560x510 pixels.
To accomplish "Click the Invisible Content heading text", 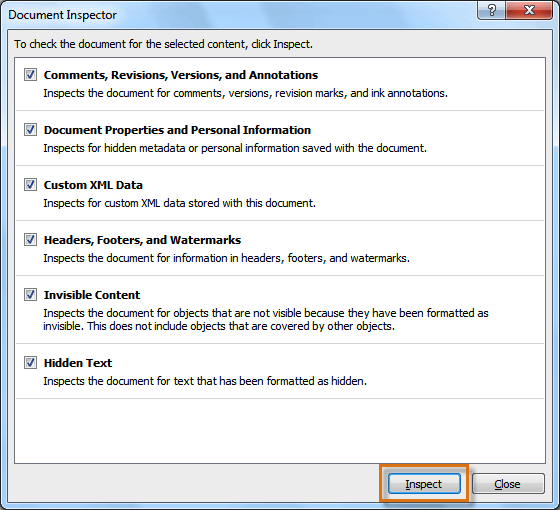I will point(92,295).
